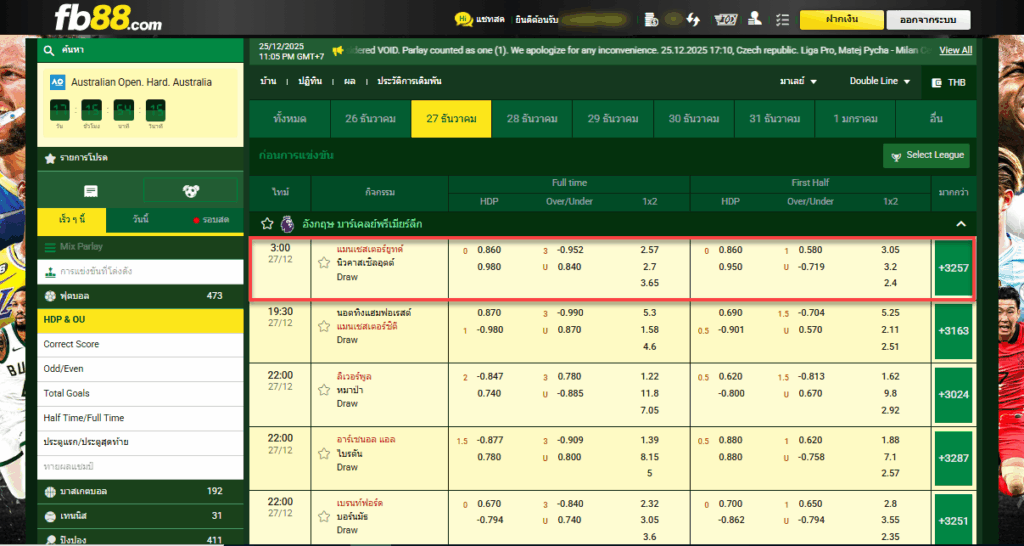
Task: Expand more markets +3287 for Arsenal
Action: (x=953, y=458)
